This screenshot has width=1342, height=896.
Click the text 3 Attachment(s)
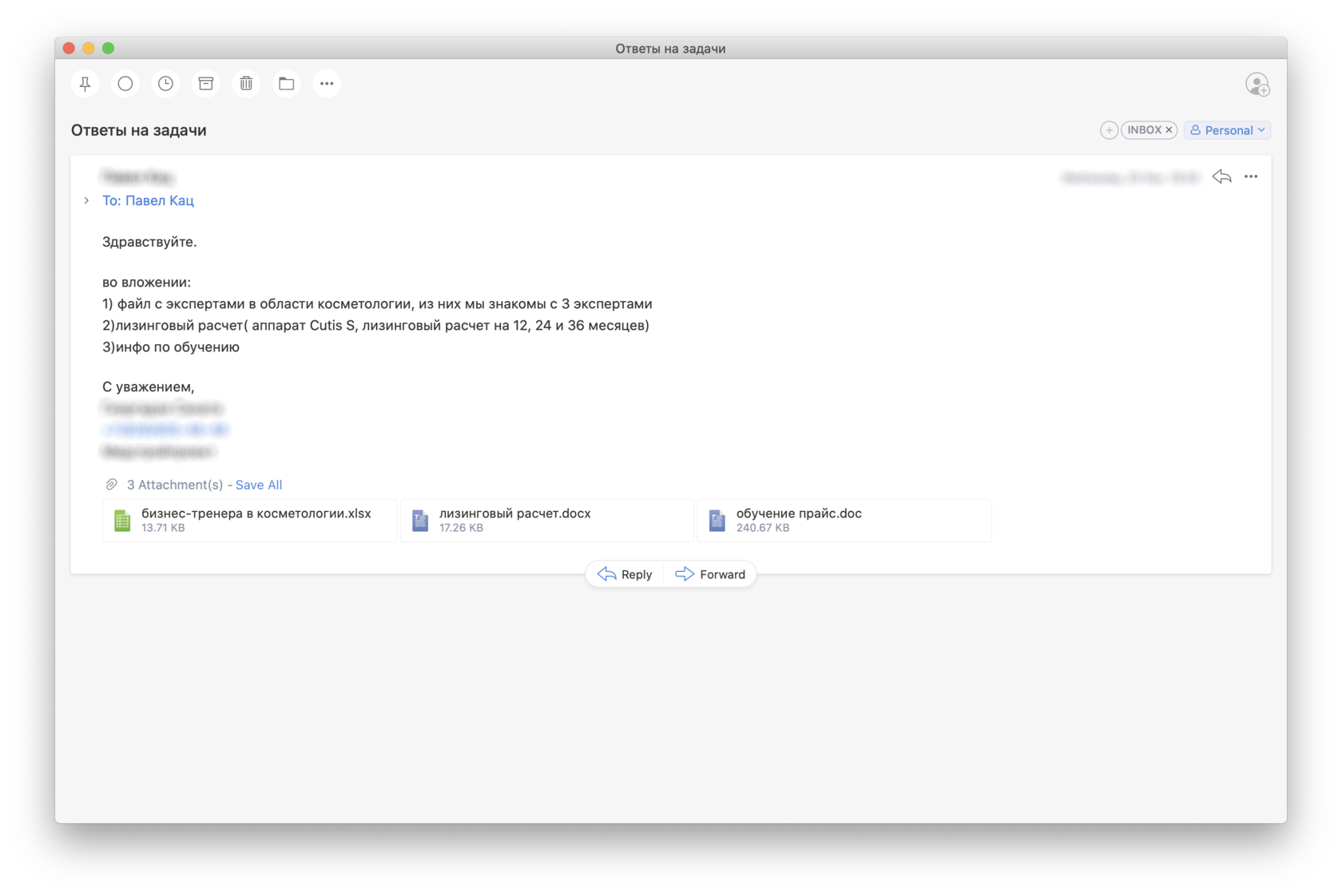pyautogui.click(x=175, y=485)
